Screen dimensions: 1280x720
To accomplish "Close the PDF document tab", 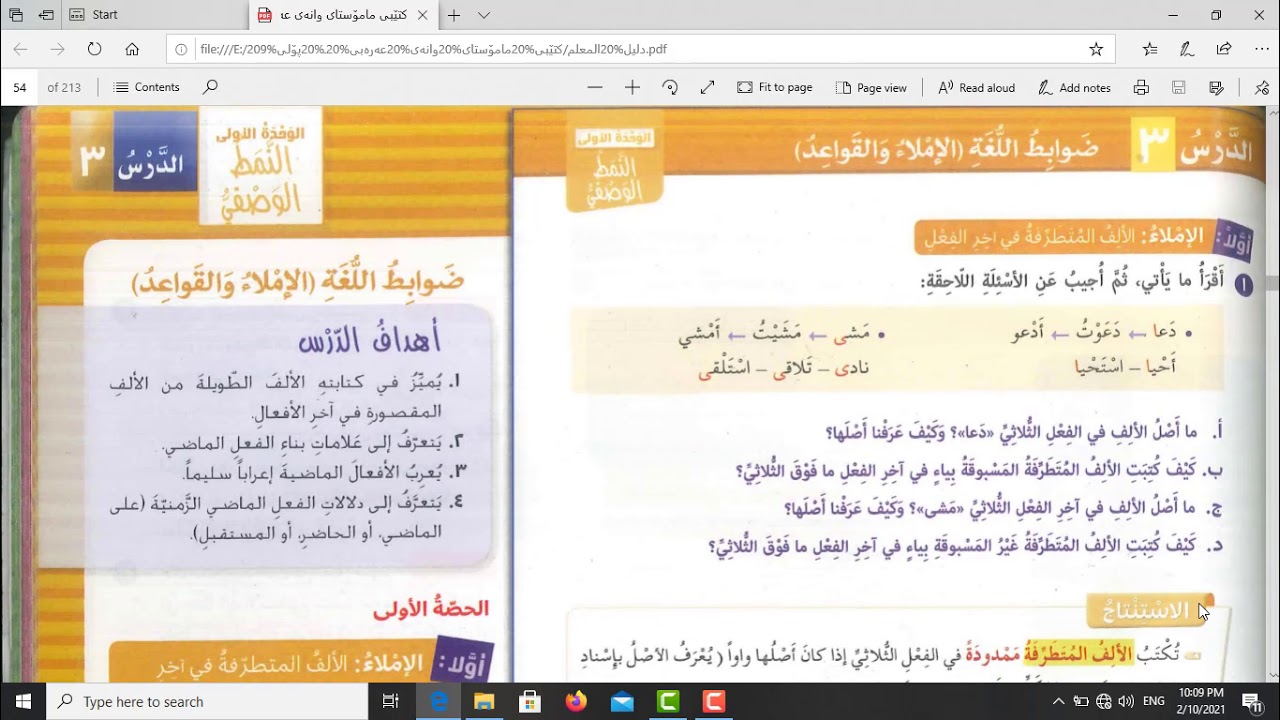I will 424,15.
